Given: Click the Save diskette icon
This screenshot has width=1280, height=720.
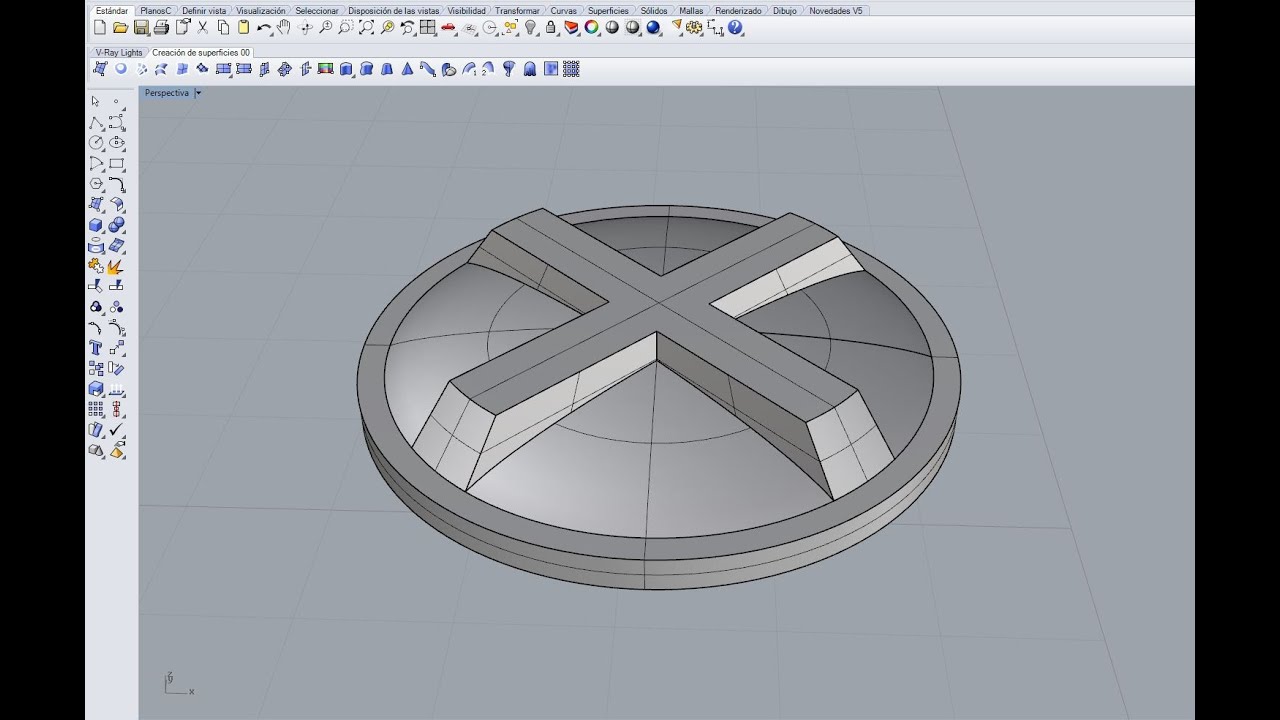Looking at the screenshot, I should [x=141, y=28].
